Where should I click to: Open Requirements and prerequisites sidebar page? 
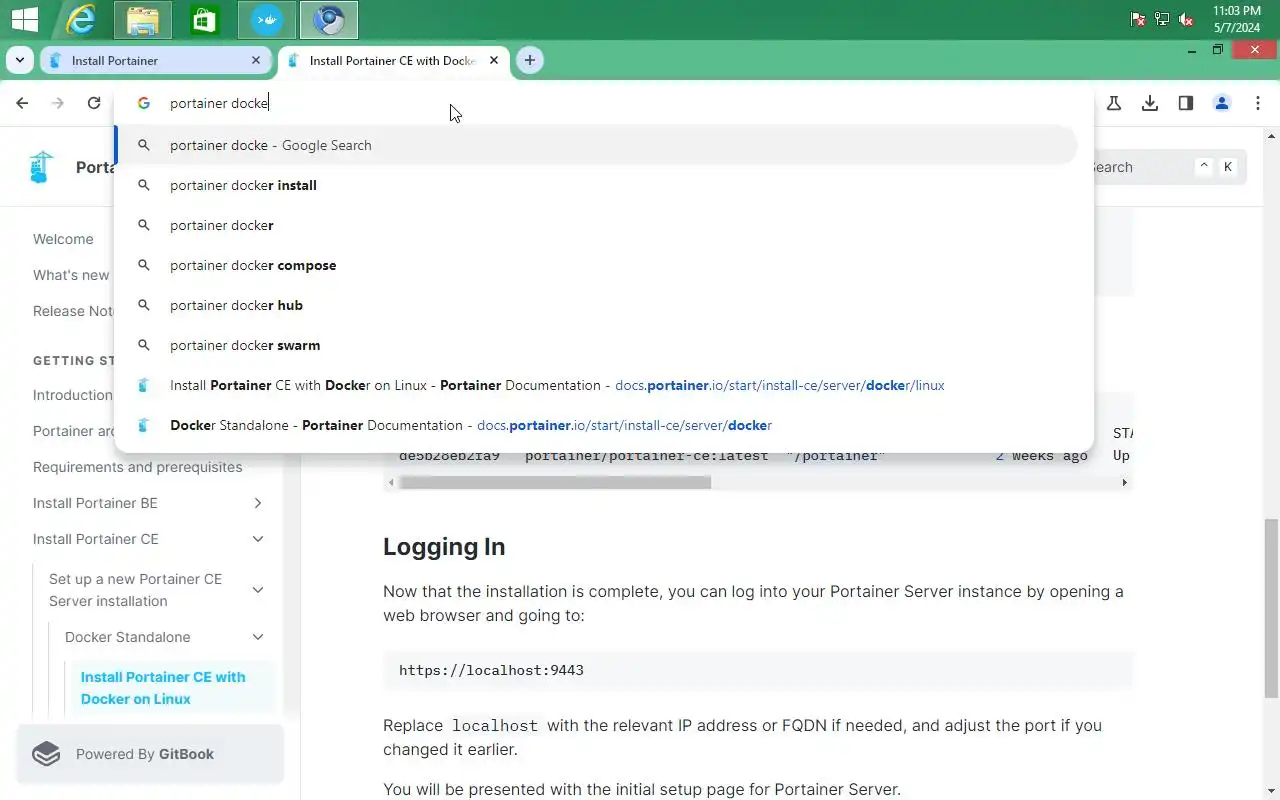click(138, 467)
